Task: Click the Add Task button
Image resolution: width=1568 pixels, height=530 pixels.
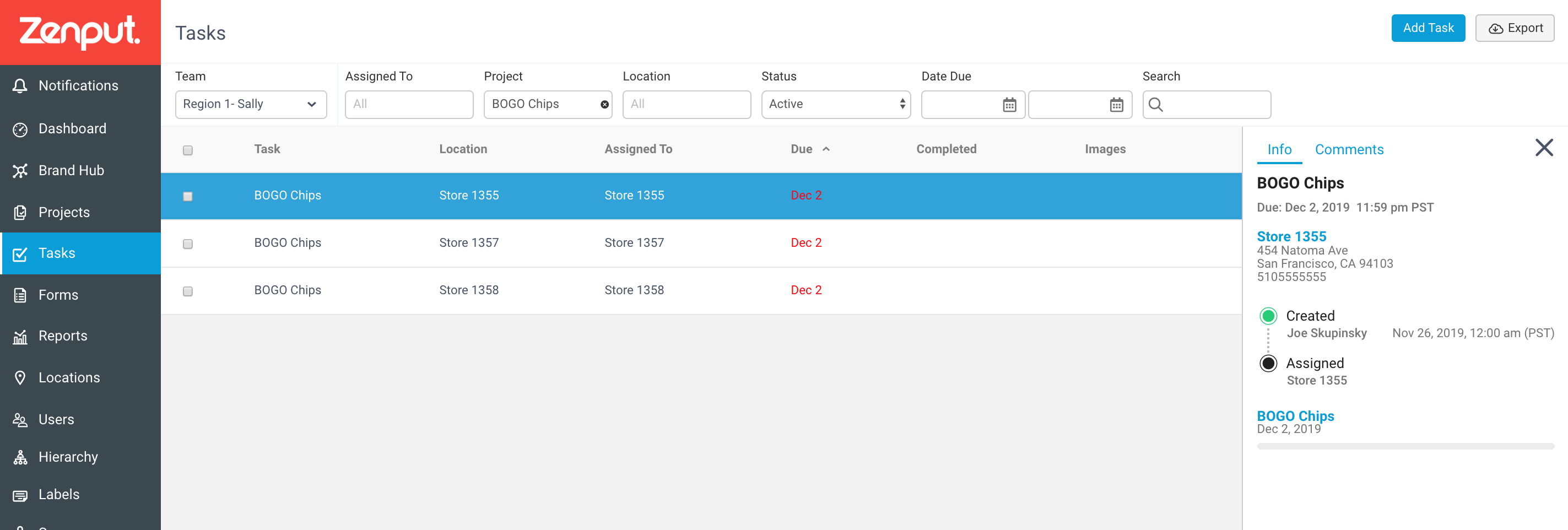Action: pos(1428,28)
